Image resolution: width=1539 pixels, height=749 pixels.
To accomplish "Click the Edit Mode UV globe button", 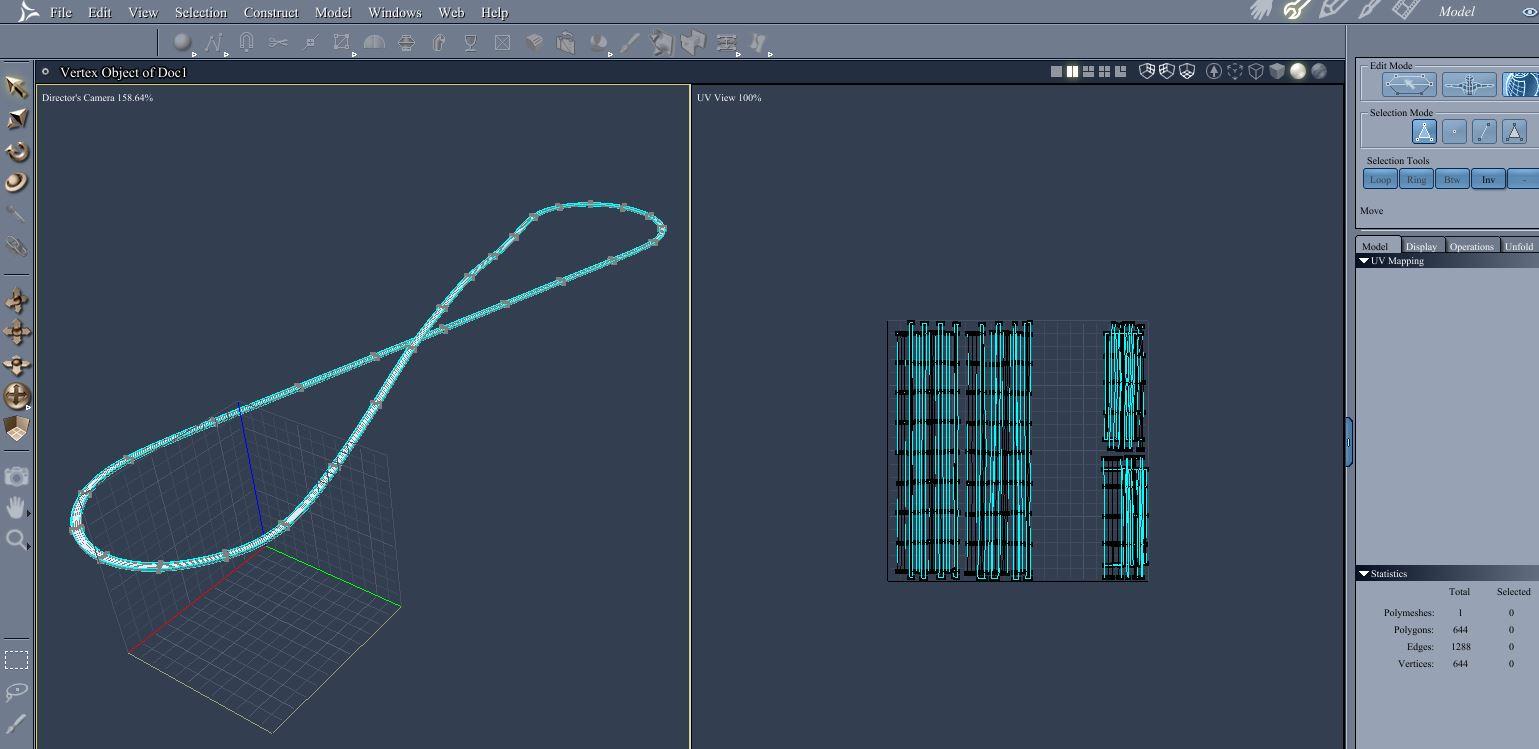I will [x=1520, y=85].
